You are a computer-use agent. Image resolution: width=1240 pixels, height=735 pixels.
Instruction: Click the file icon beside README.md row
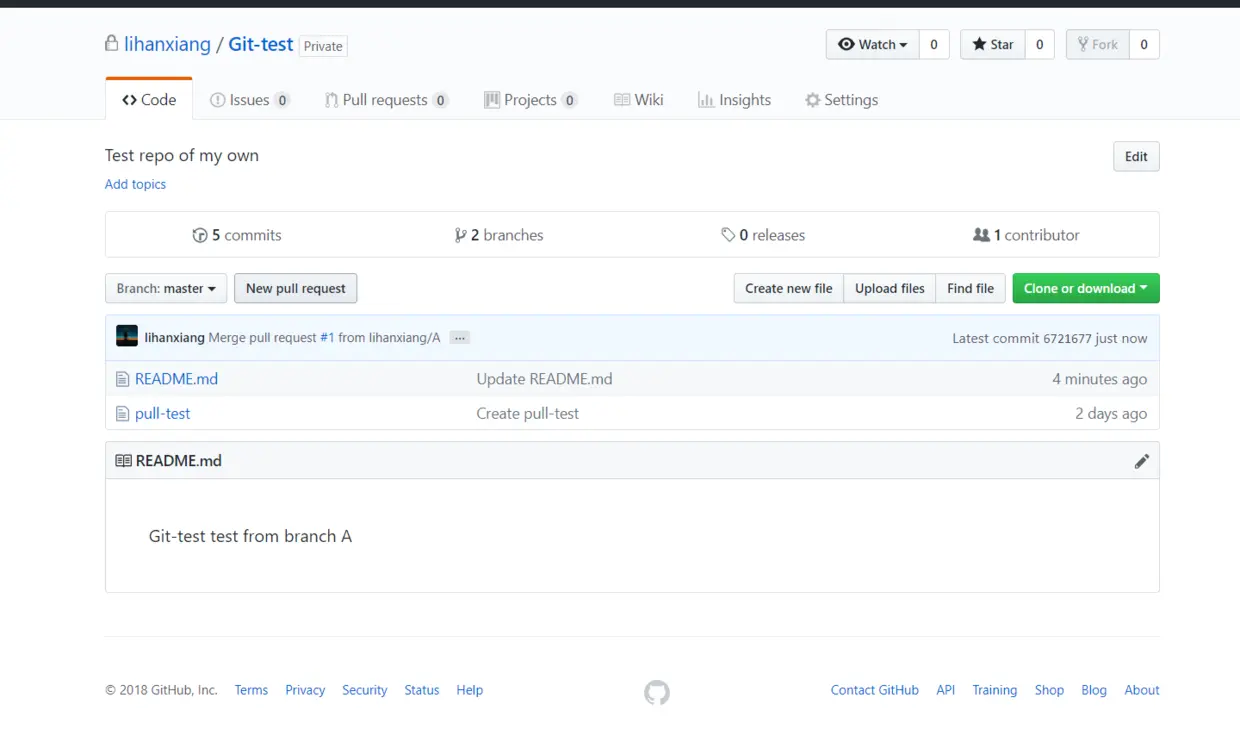123,379
